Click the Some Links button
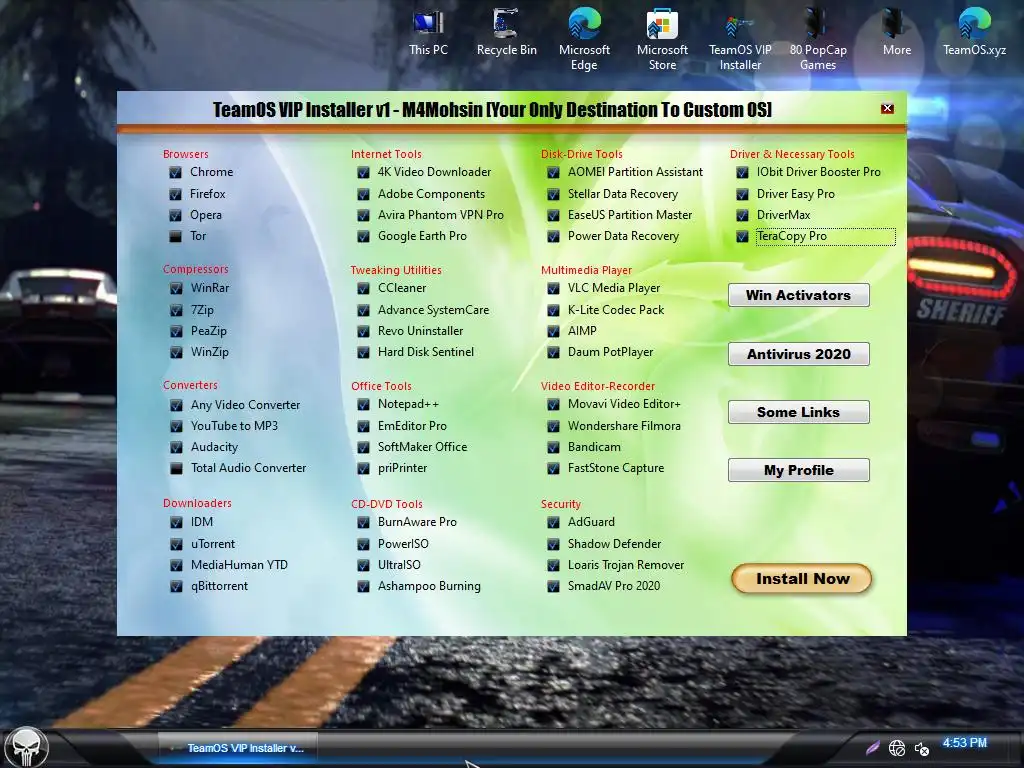The width and height of the screenshot is (1024, 768). (x=799, y=412)
